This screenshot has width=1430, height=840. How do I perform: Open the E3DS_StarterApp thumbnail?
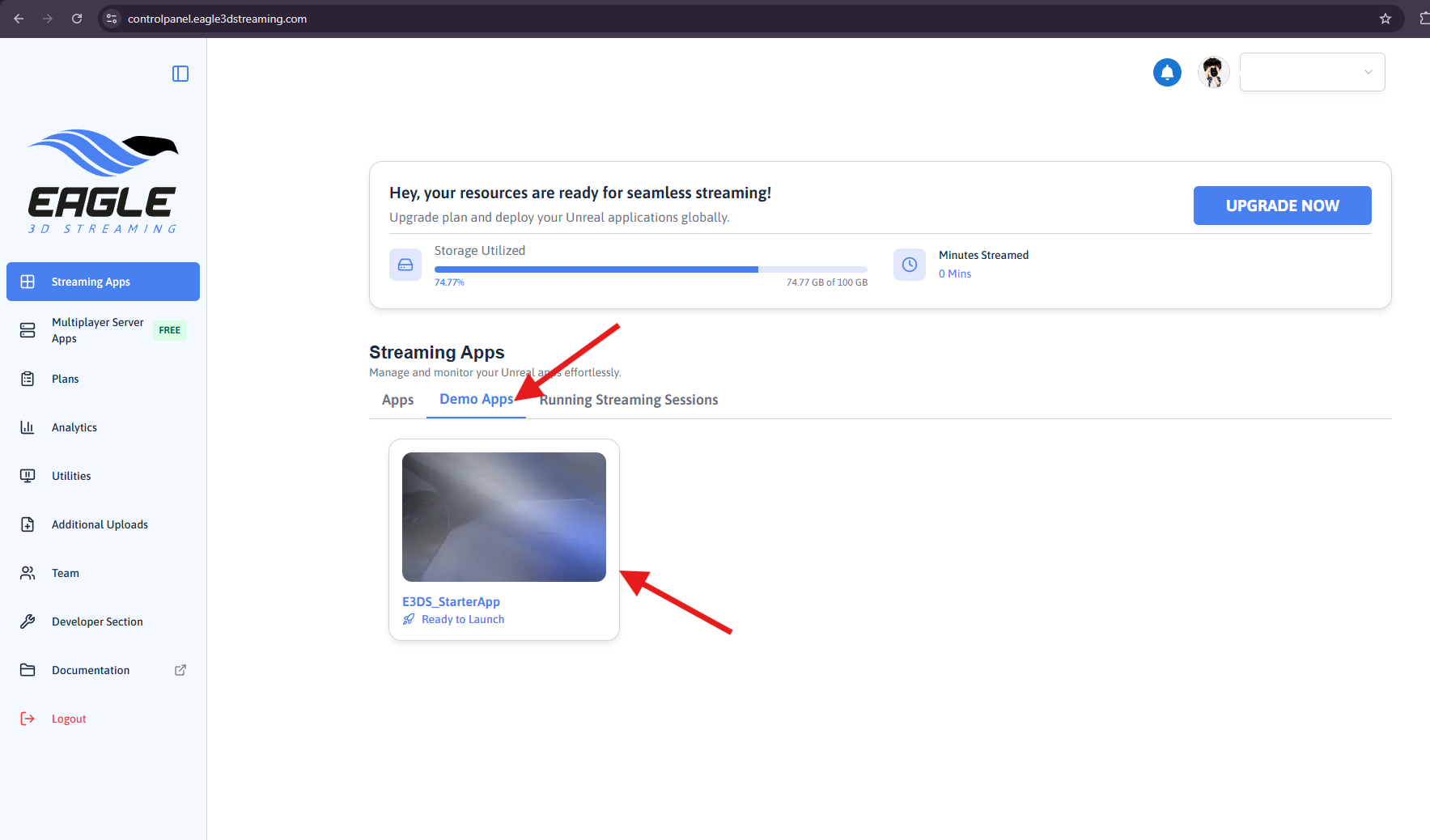click(x=504, y=517)
